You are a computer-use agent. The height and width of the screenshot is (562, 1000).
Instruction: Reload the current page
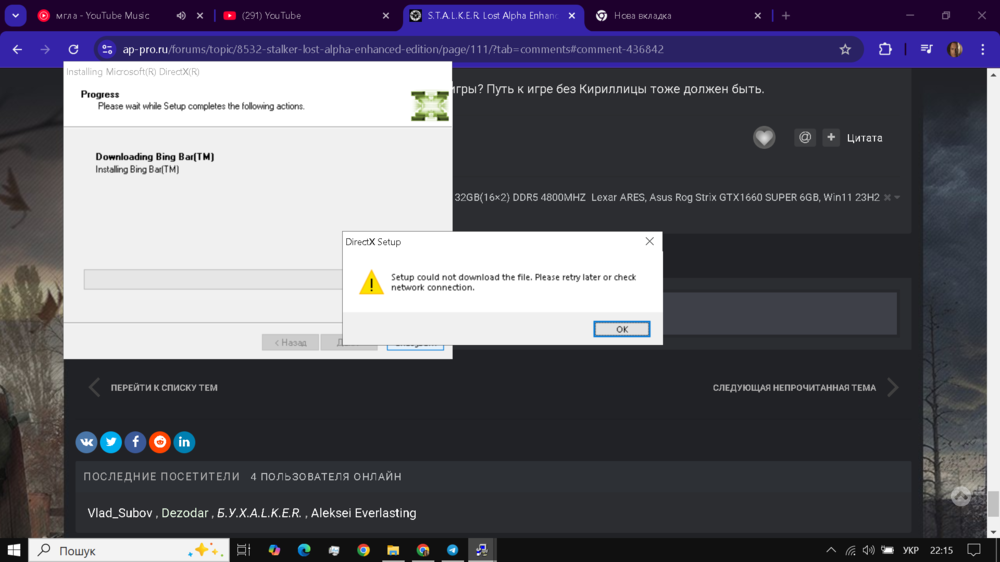coord(73,49)
